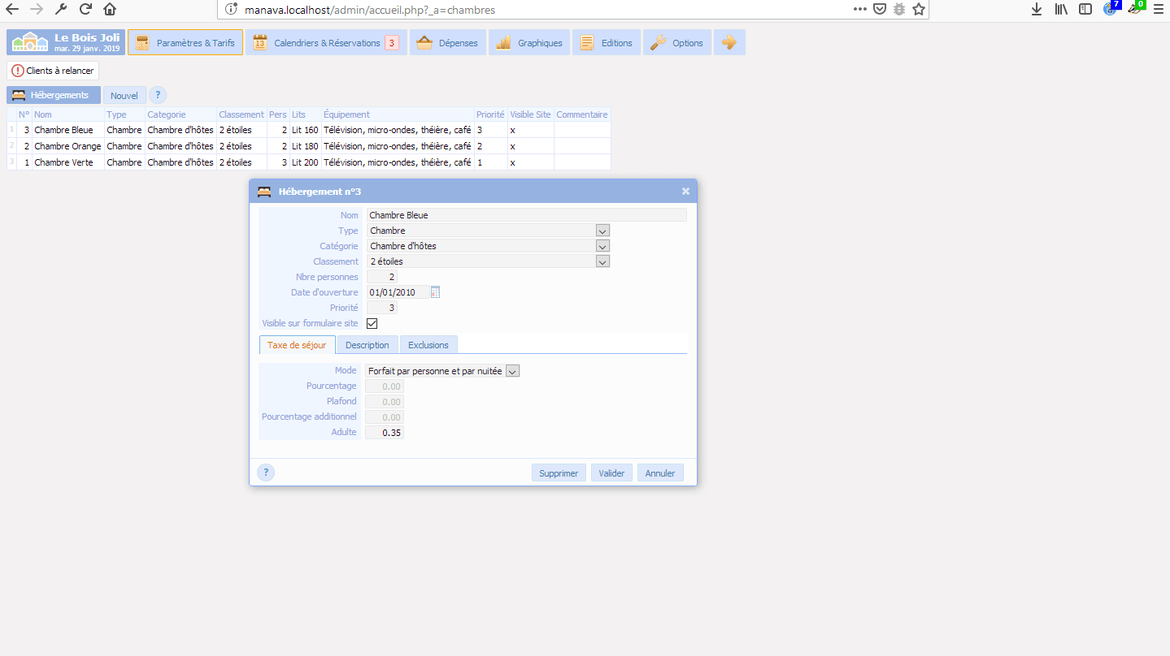This screenshot has width=1170, height=656.
Task: Open the arrow icon in top toolbar
Action: (x=729, y=43)
